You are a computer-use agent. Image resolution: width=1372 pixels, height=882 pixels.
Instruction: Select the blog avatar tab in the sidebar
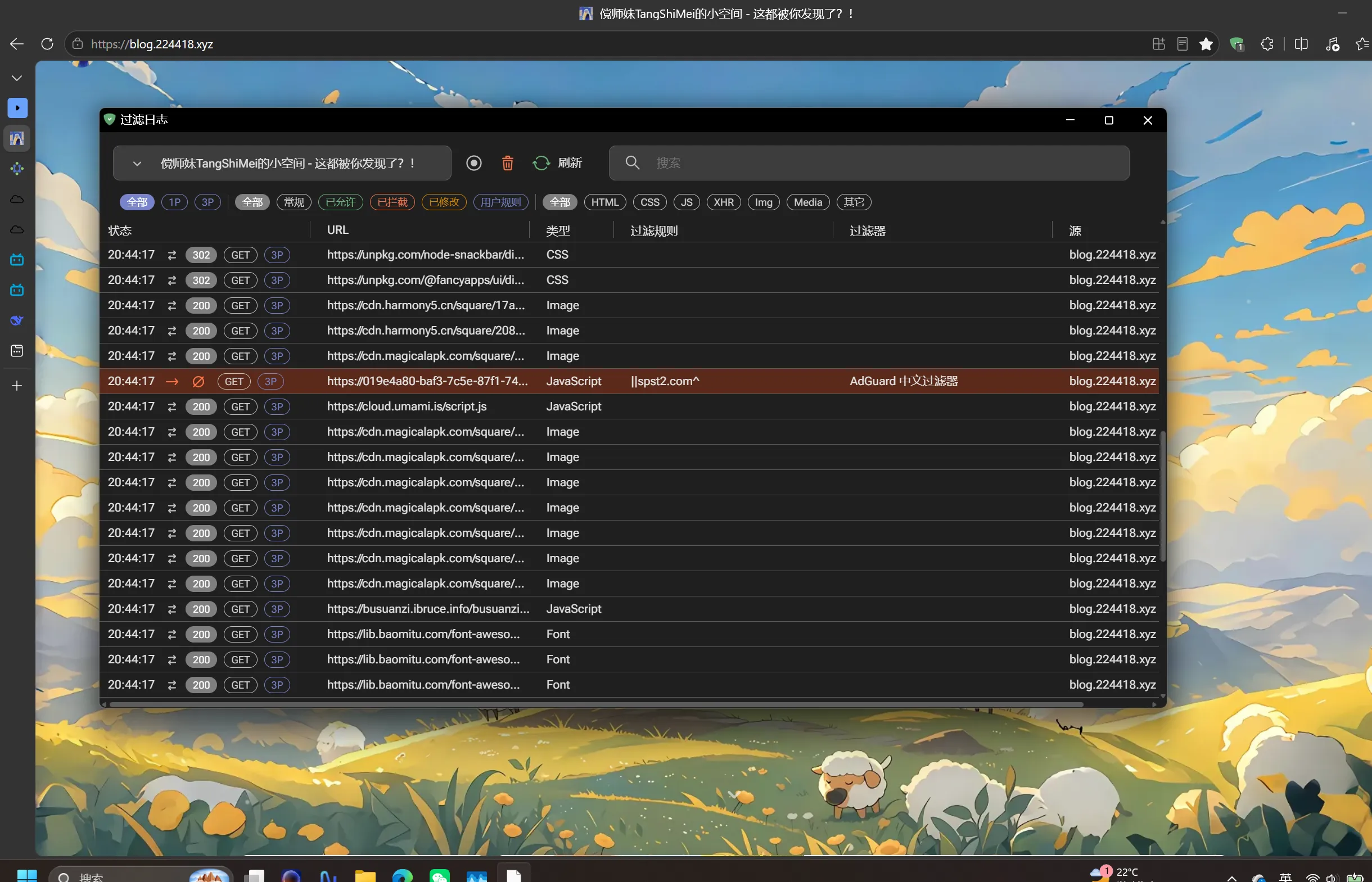click(17, 138)
